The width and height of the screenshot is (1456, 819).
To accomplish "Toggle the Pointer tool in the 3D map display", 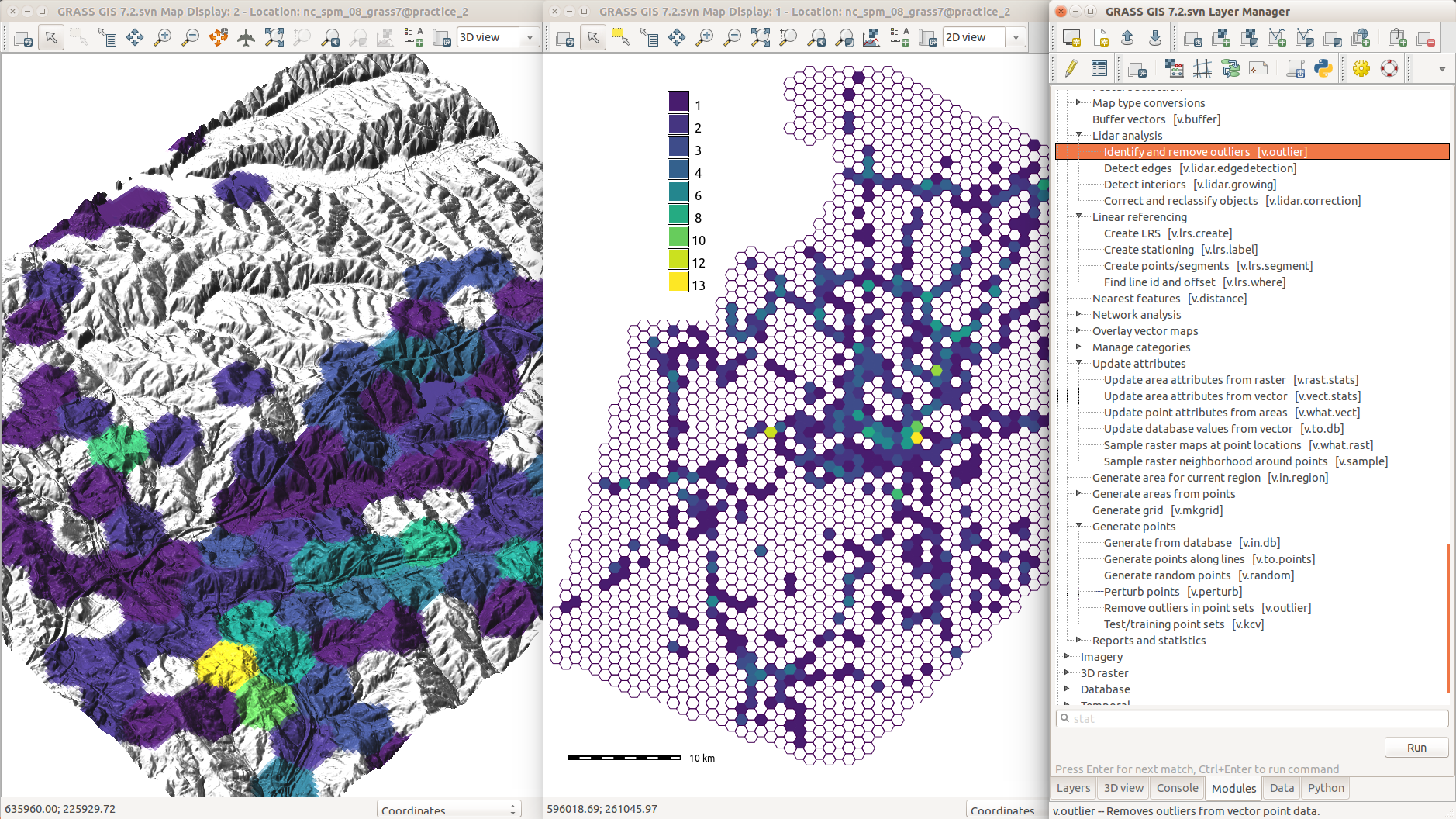I will (51, 38).
